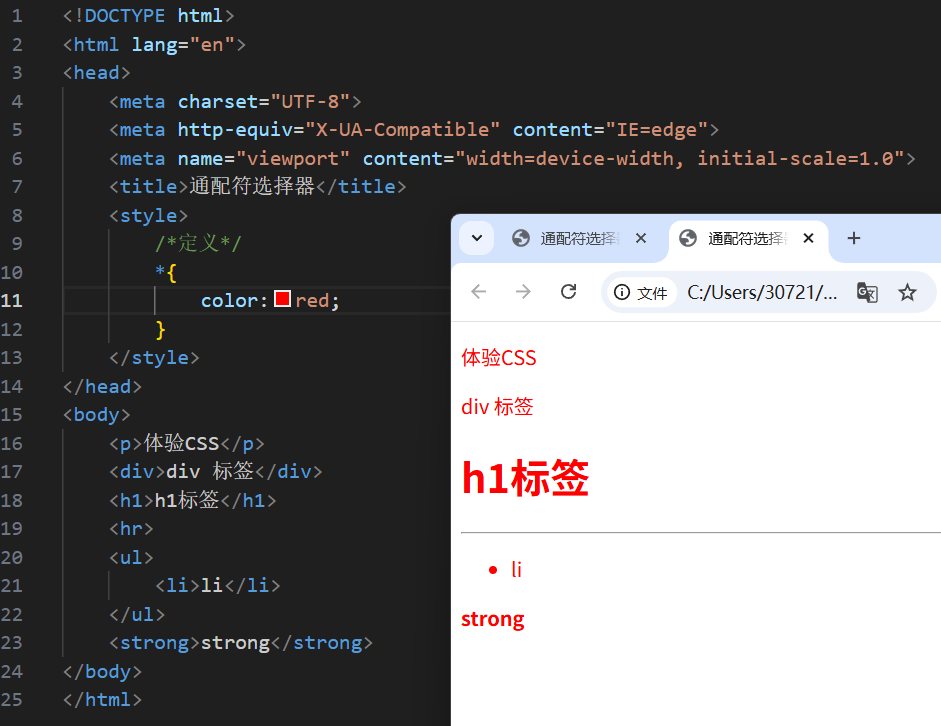
Task: Click the 体验CSS paragraph in browser
Action: pos(499,358)
